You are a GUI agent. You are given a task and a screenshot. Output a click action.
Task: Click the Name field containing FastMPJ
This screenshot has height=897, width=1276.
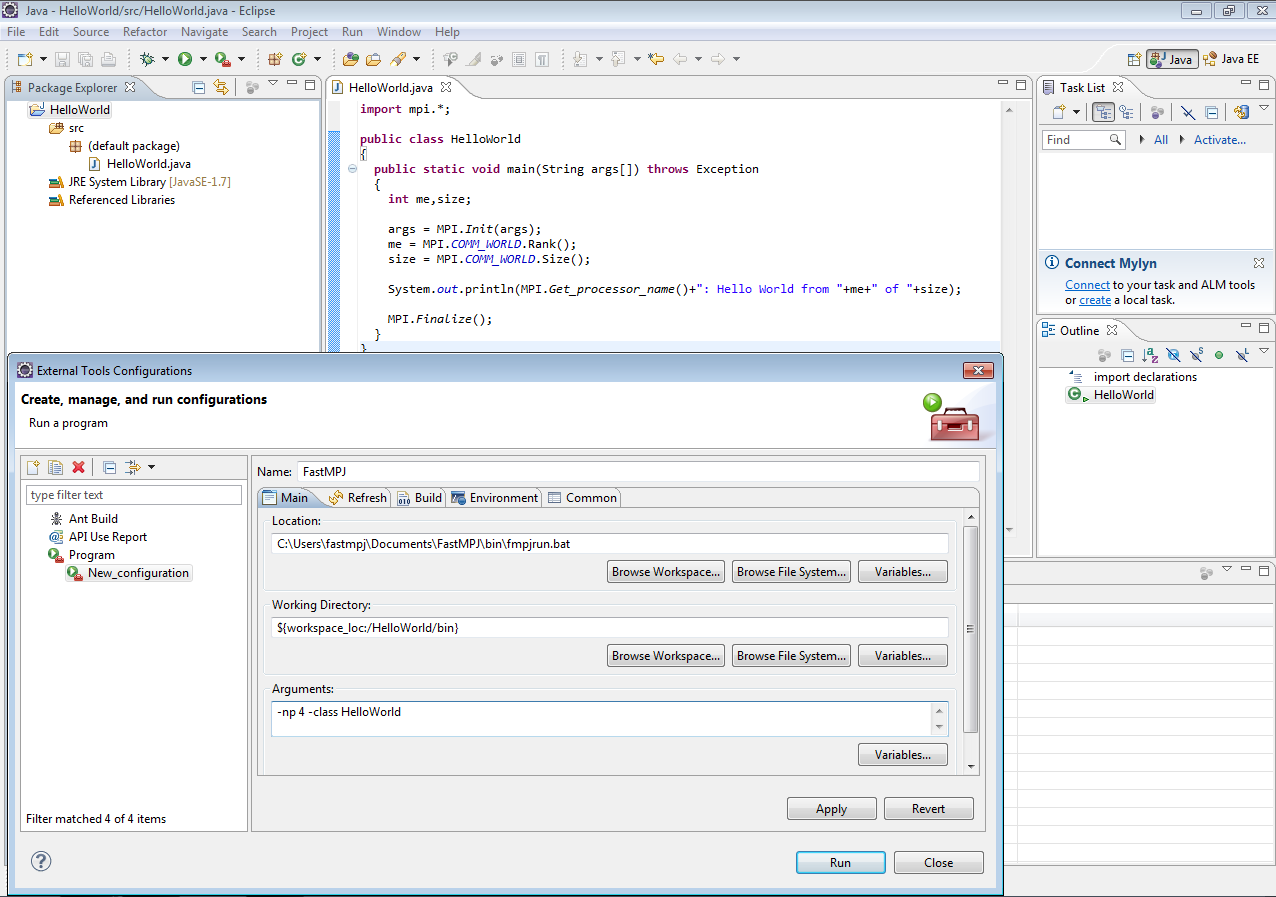point(638,471)
